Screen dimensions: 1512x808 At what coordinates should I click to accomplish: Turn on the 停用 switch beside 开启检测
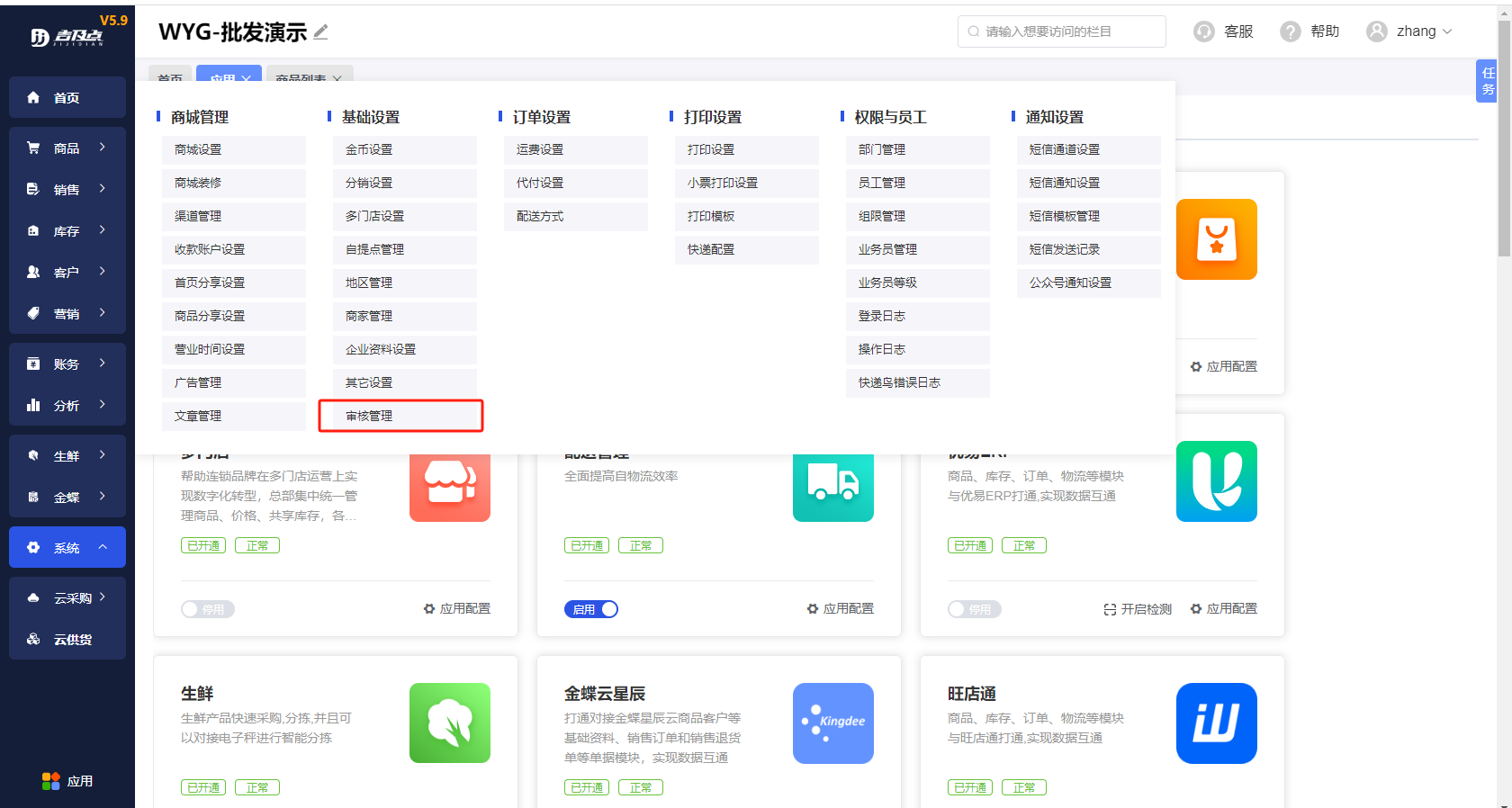click(x=975, y=609)
